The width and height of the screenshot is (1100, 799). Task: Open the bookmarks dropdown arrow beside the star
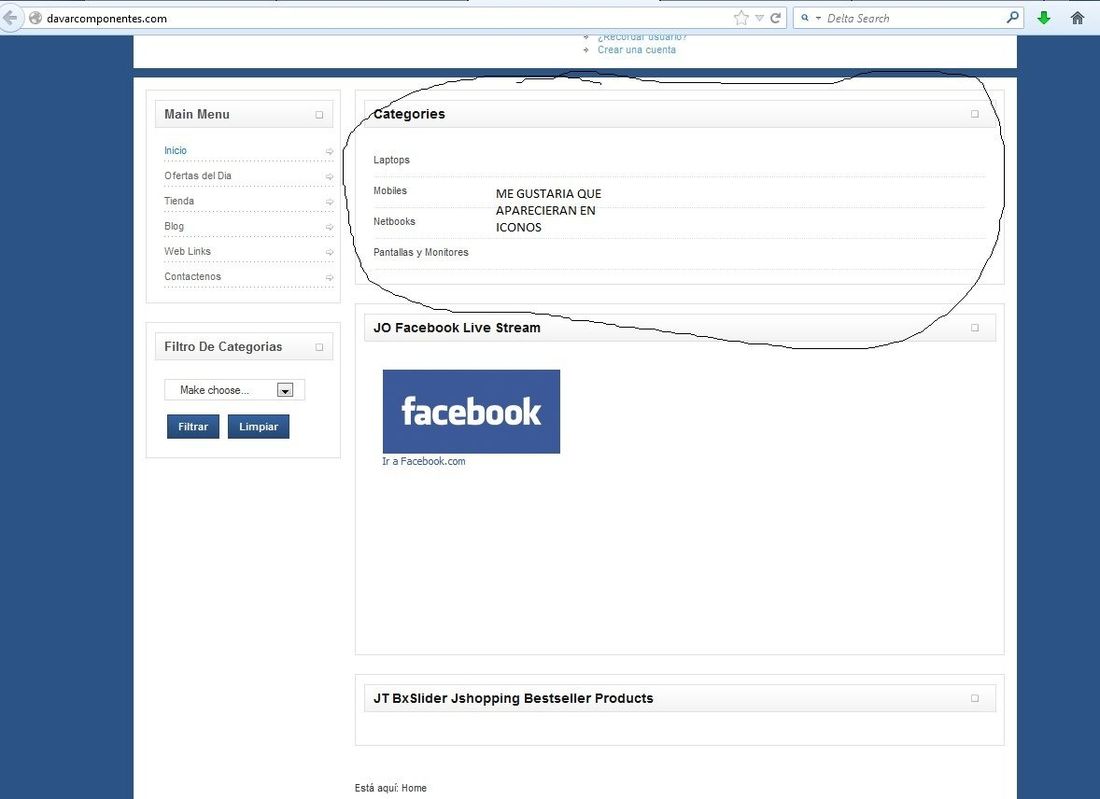click(759, 18)
